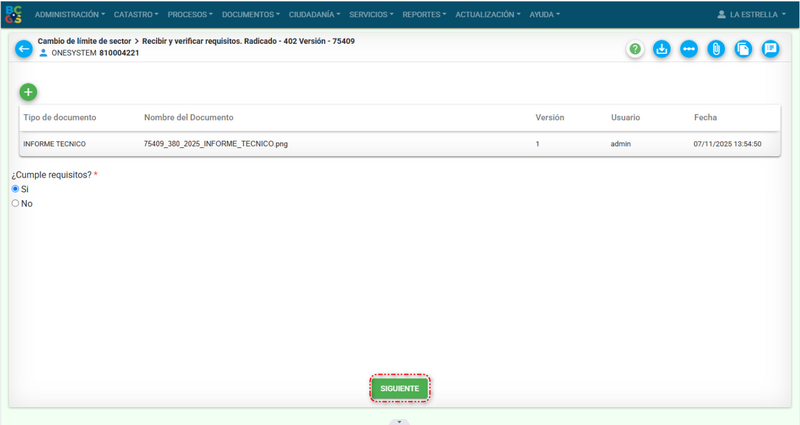
Task: Add a new document with green plus button
Action: pos(28,92)
